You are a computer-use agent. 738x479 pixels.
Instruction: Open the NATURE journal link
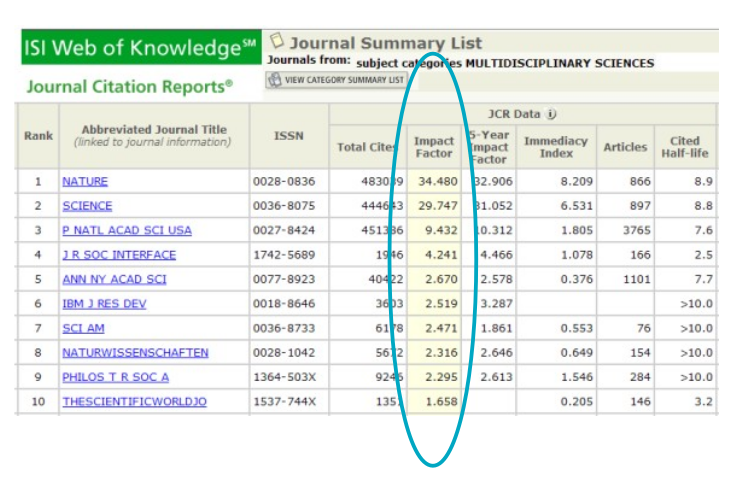[x=85, y=182]
